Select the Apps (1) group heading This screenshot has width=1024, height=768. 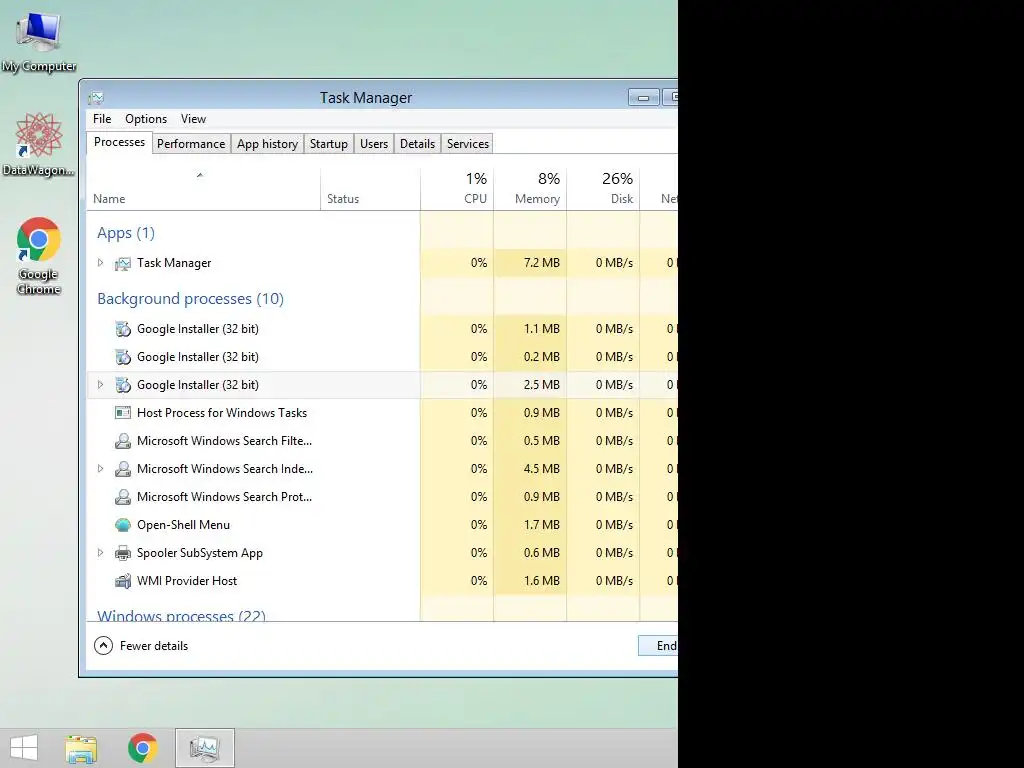[x=126, y=233]
